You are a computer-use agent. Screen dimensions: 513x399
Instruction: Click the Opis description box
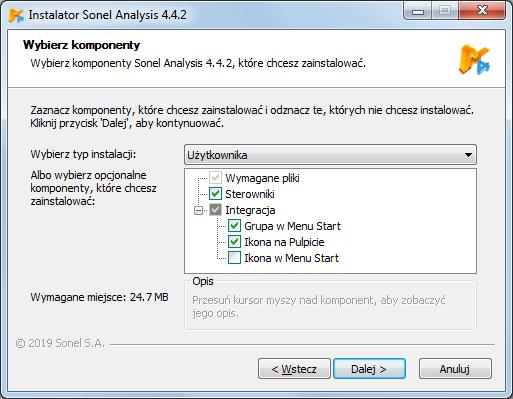tap(330, 306)
